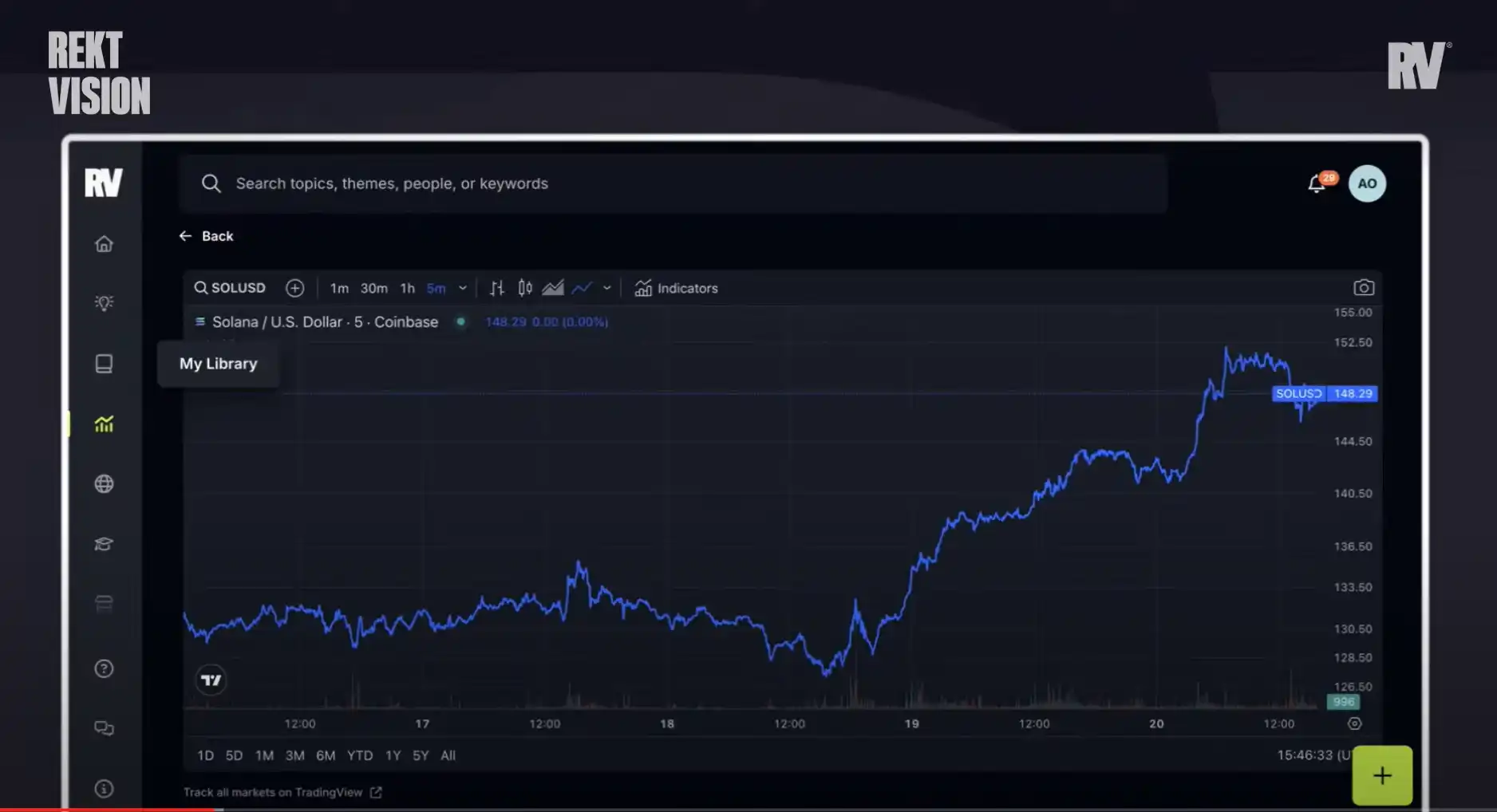Click the add symbol plus-circle icon
Viewport: 1497px width, 812px height.
tap(294, 288)
